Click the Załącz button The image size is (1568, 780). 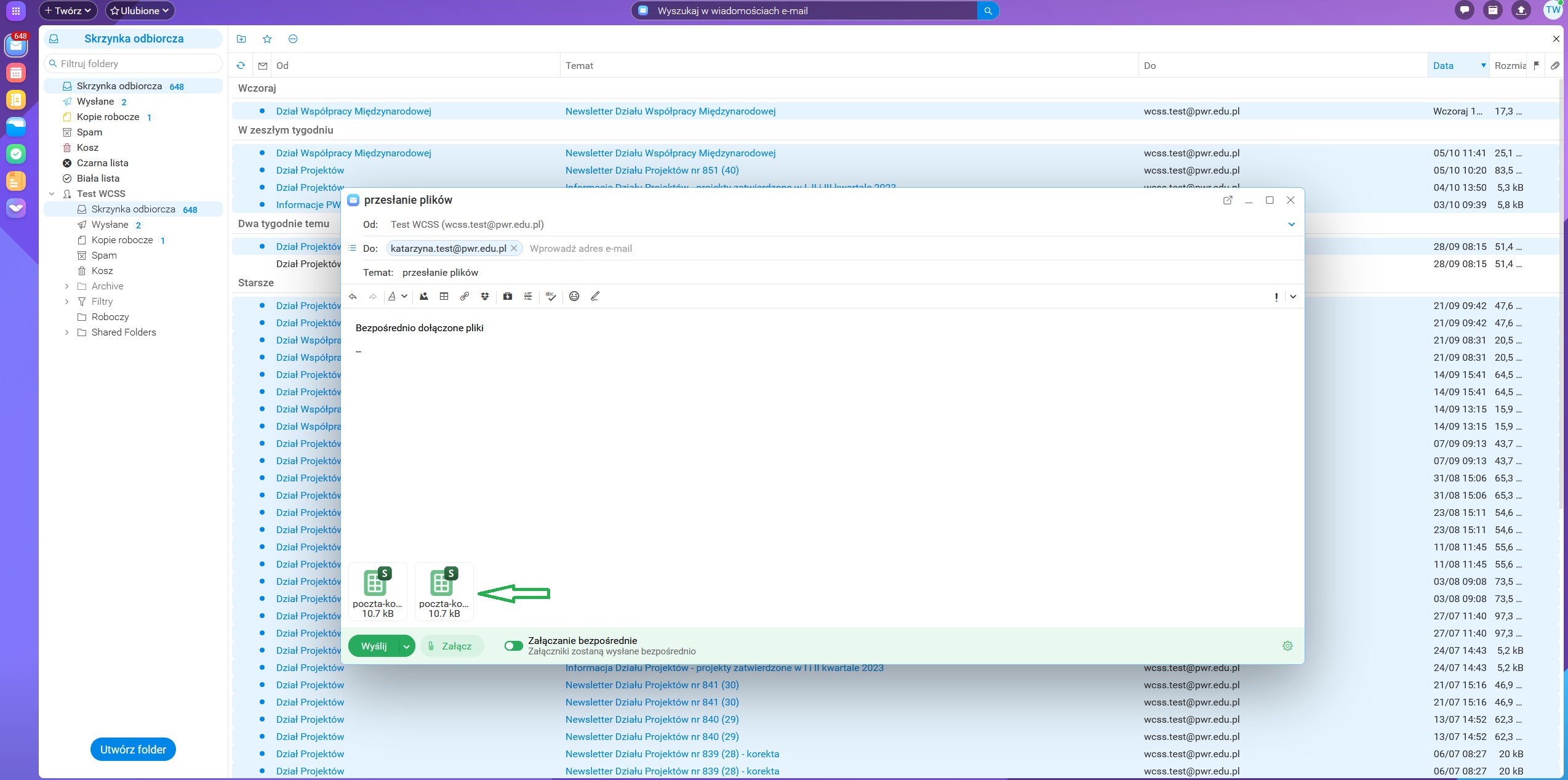point(450,646)
